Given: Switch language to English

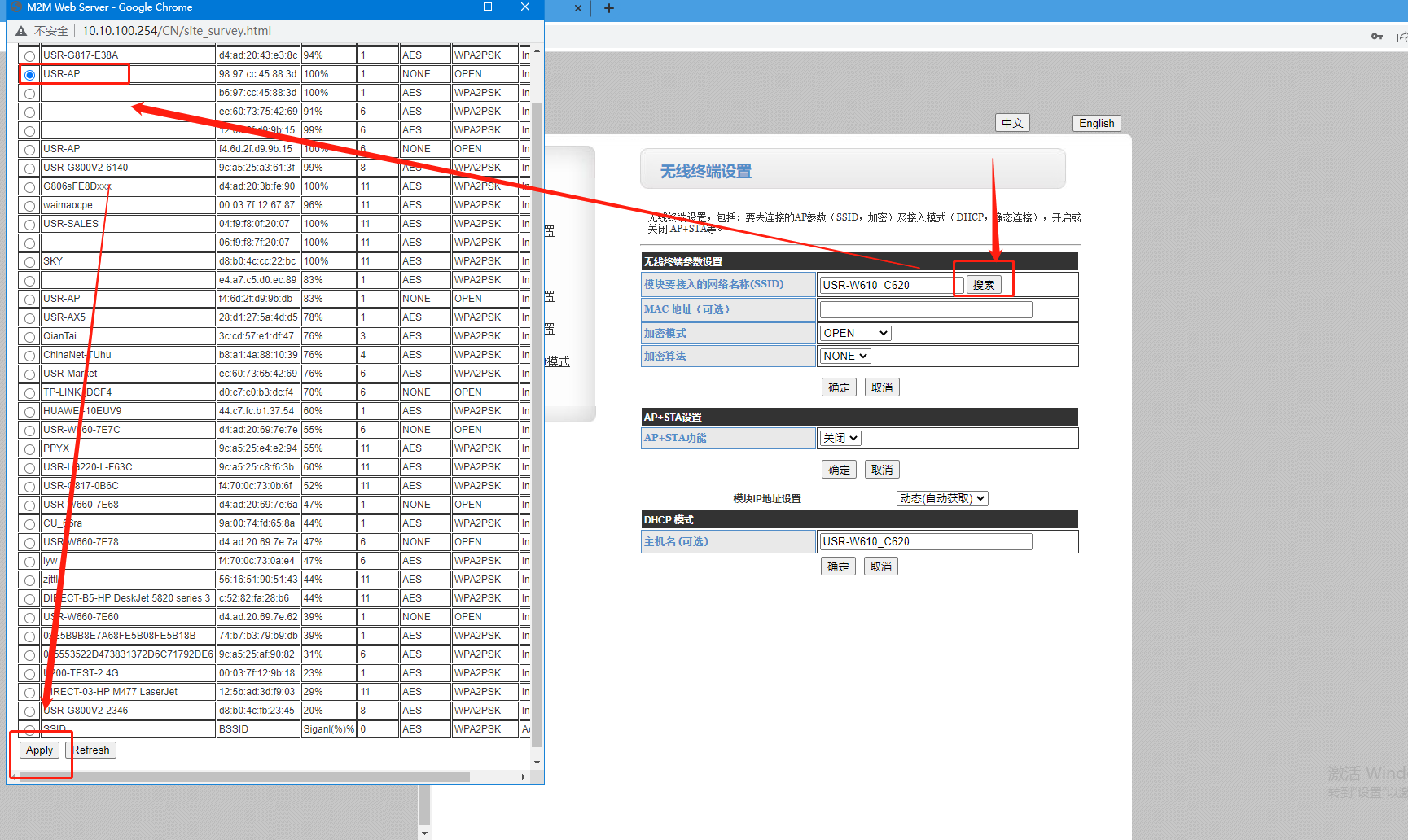Looking at the screenshot, I should (1096, 123).
